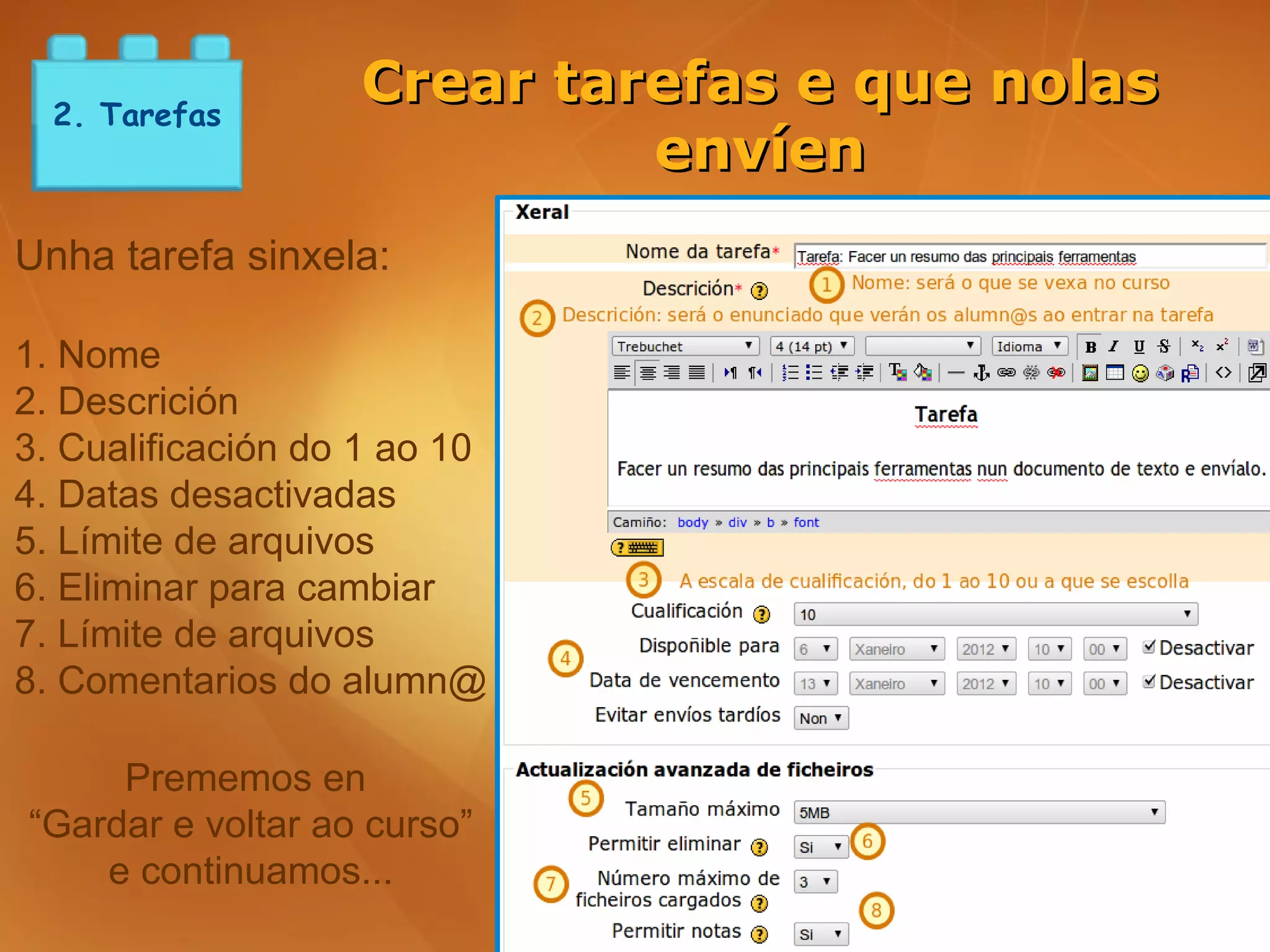Open help icon beside ficheiros cargados

(759, 903)
